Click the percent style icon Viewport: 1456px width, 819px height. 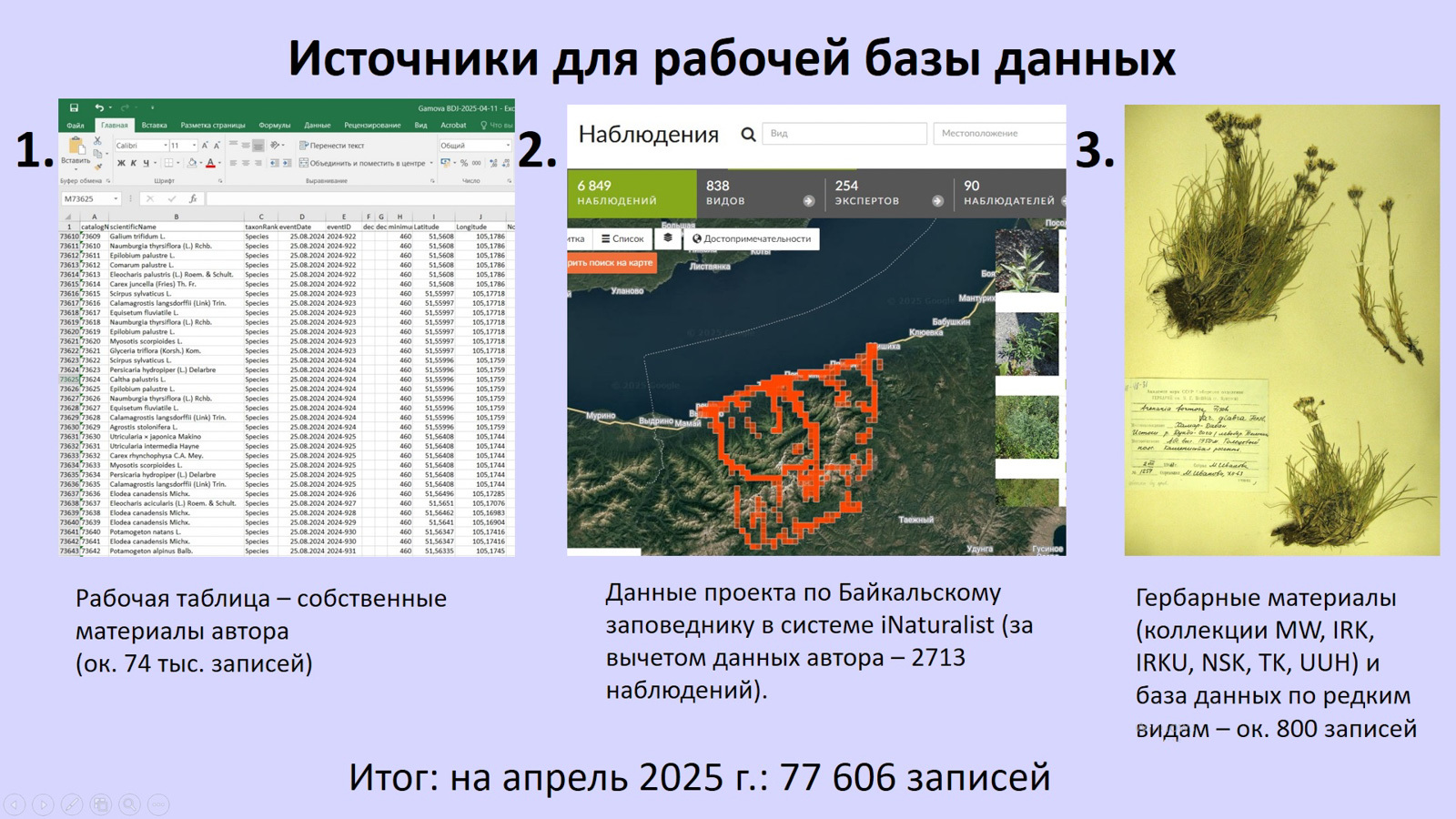click(464, 164)
